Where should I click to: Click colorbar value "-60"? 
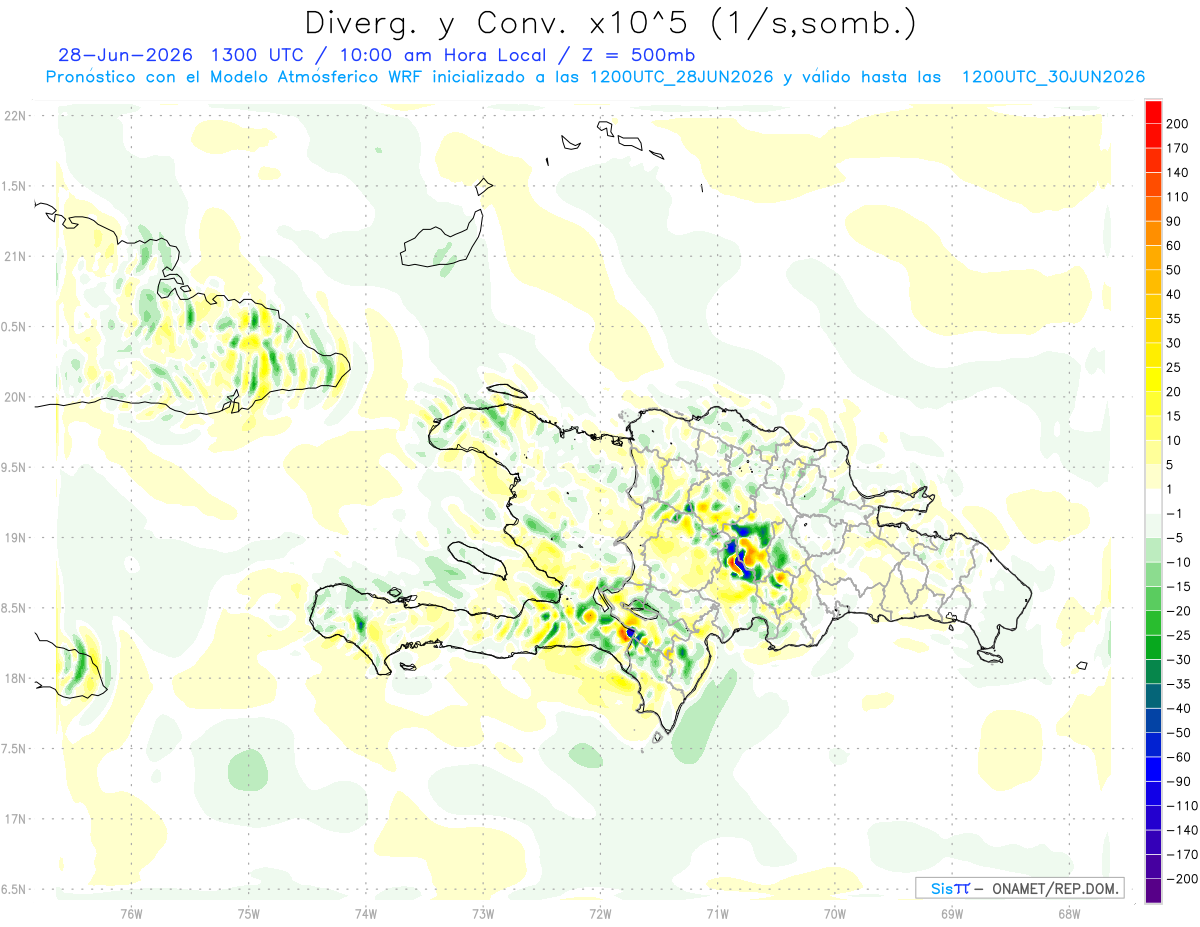(x=1179, y=757)
